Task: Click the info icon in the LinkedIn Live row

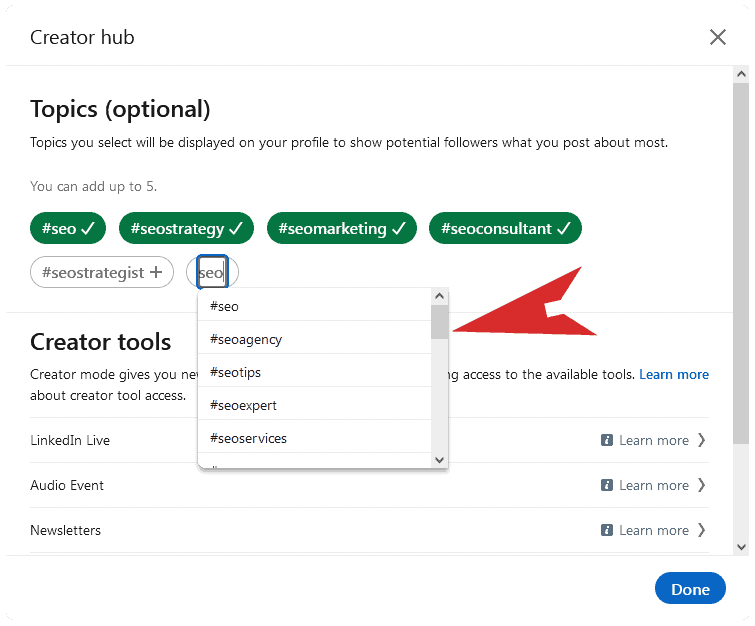Action: (607, 440)
